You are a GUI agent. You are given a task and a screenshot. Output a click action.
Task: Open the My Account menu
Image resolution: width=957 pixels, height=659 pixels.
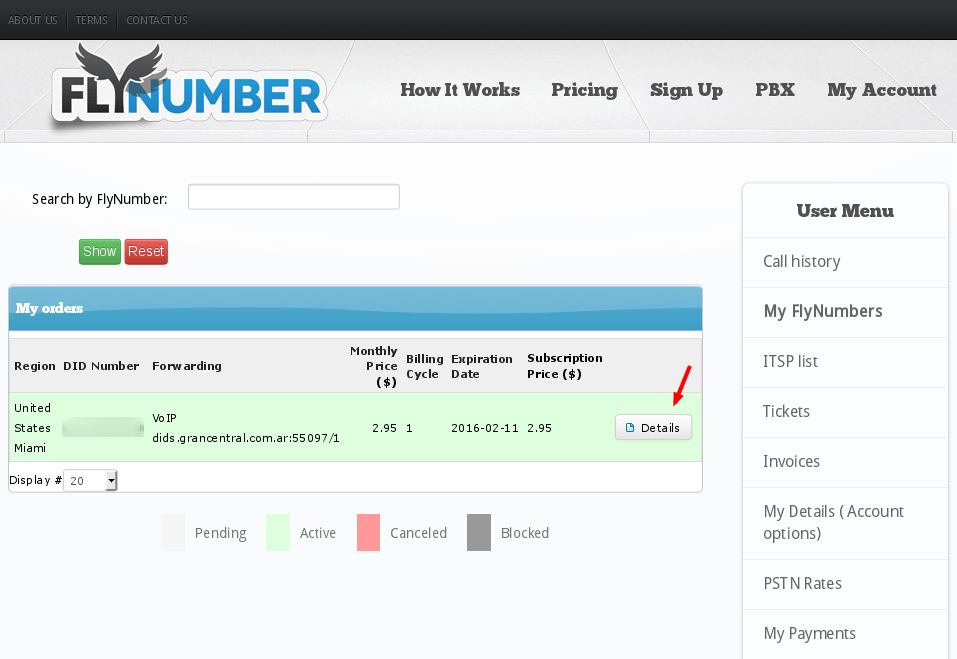[x=882, y=90]
